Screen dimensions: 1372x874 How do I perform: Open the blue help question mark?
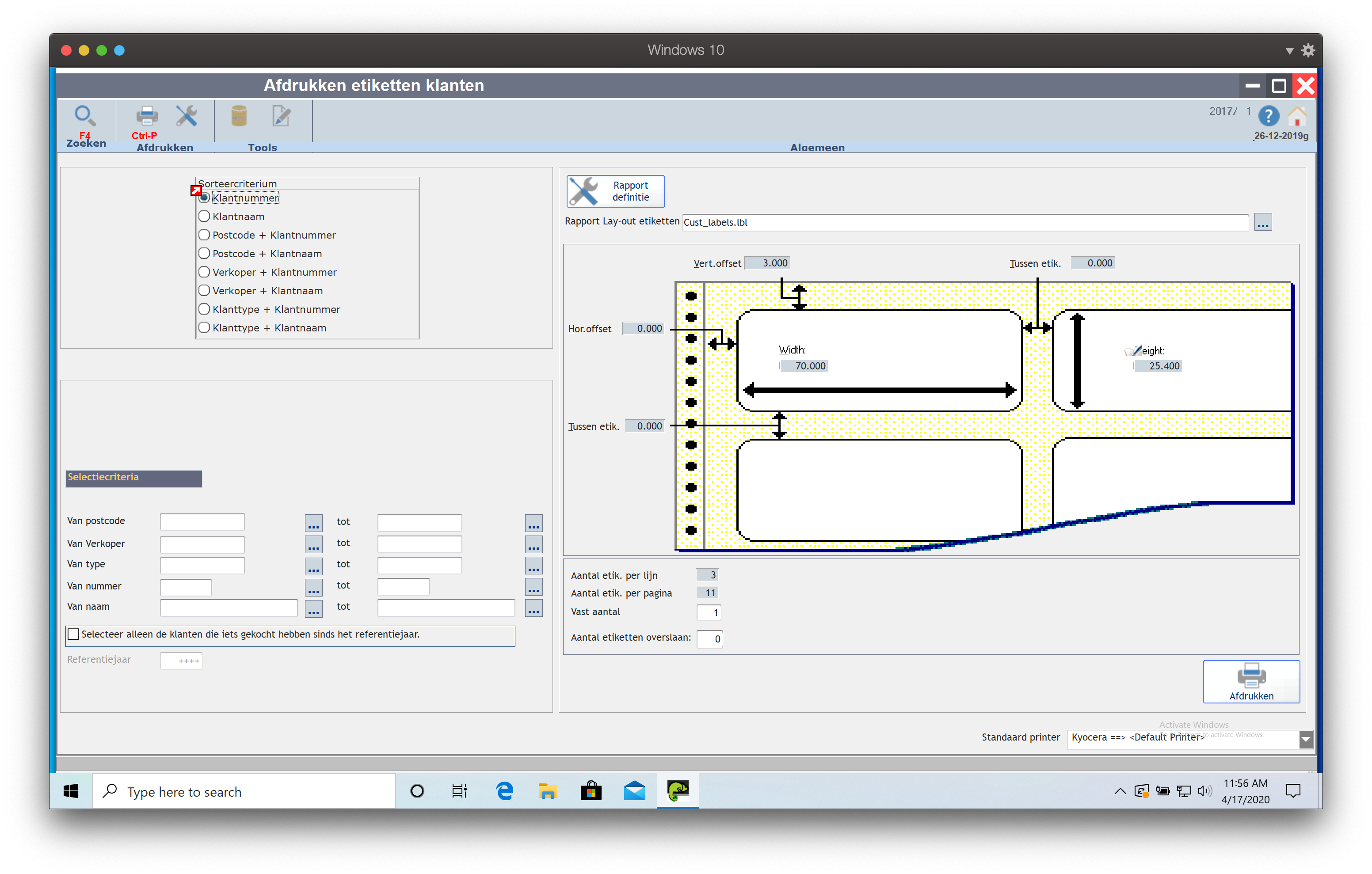pyautogui.click(x=1268, y=116)
